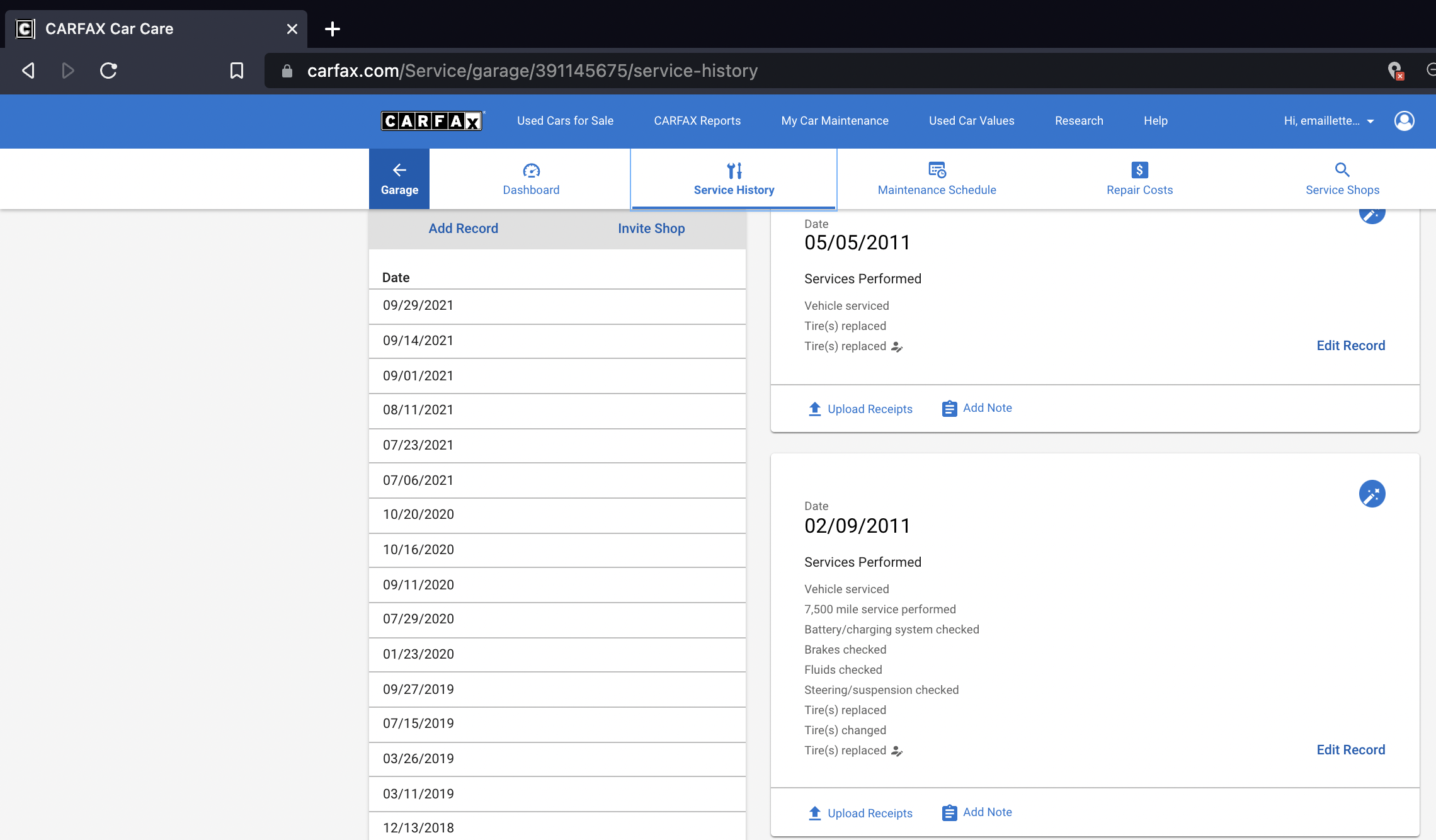Bookmark this page icon

point(237,71)
